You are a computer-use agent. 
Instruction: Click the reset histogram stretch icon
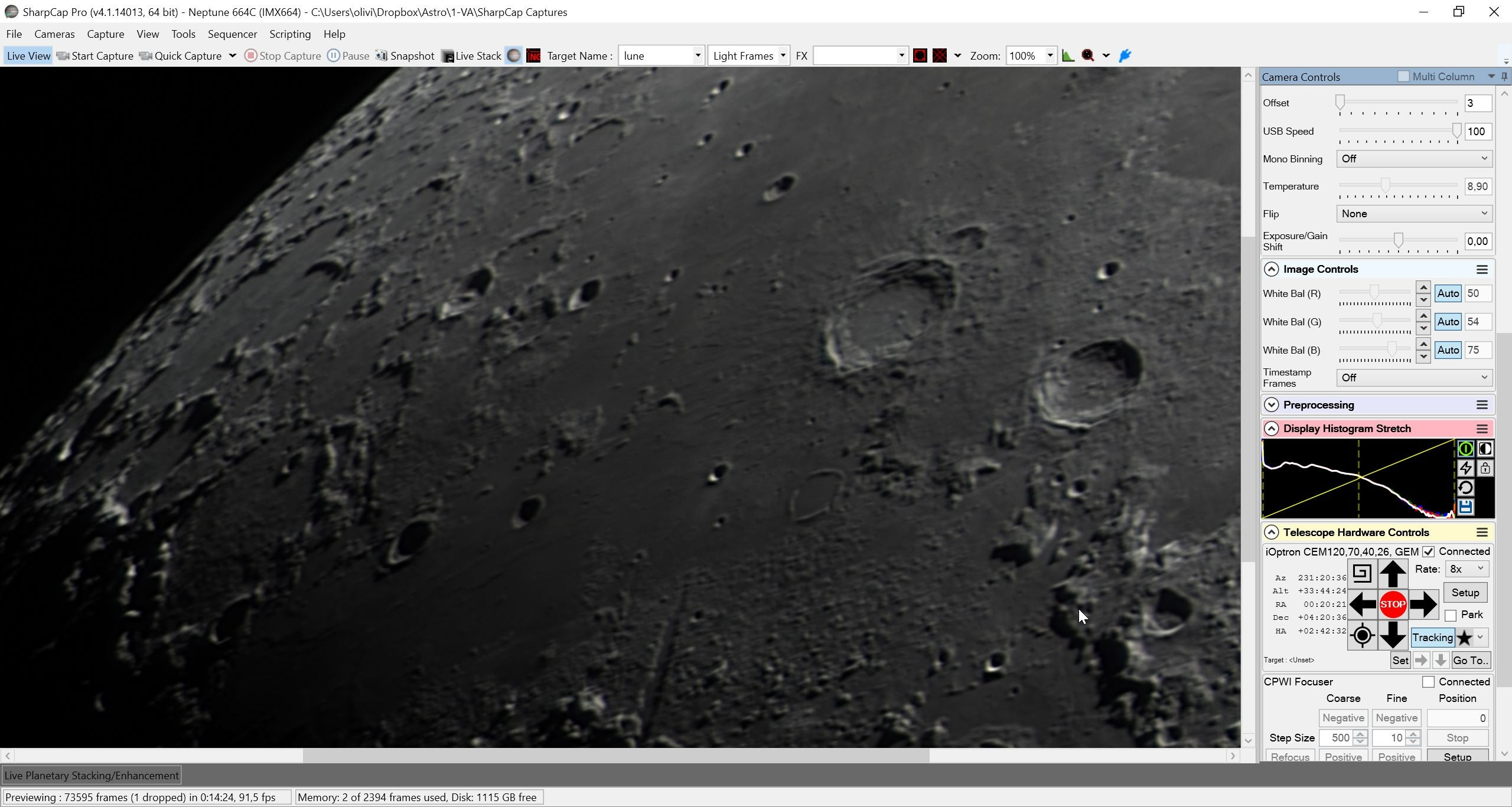pyautogui.click(x=1465, y=488)
